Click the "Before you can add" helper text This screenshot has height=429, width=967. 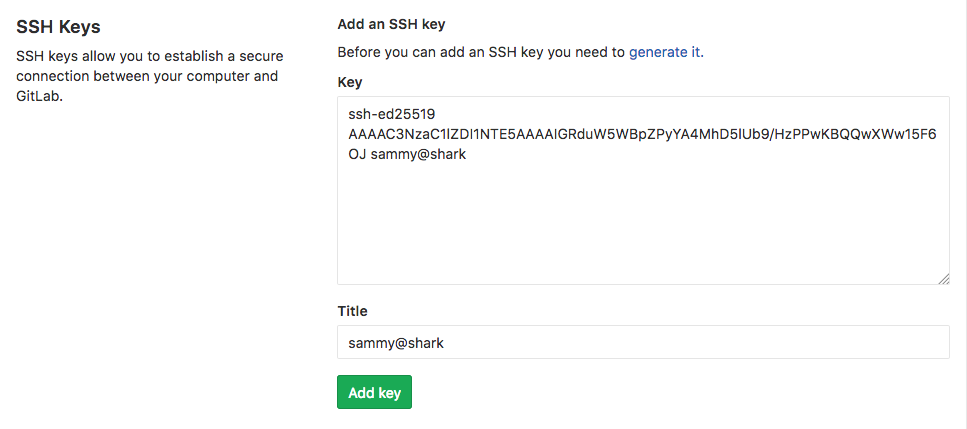pos(481,52)
